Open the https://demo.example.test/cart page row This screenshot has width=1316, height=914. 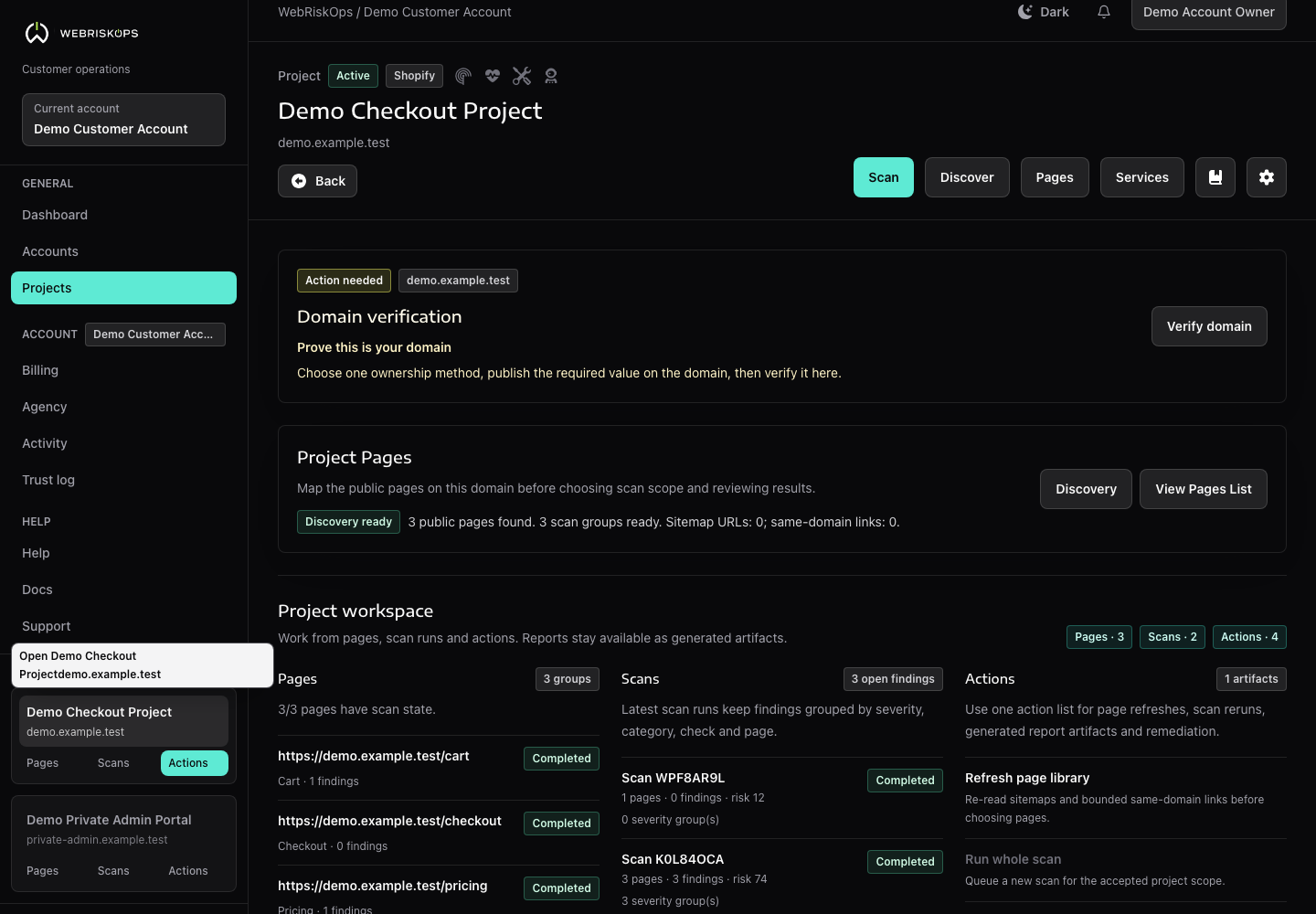click(x=439, y=768)
